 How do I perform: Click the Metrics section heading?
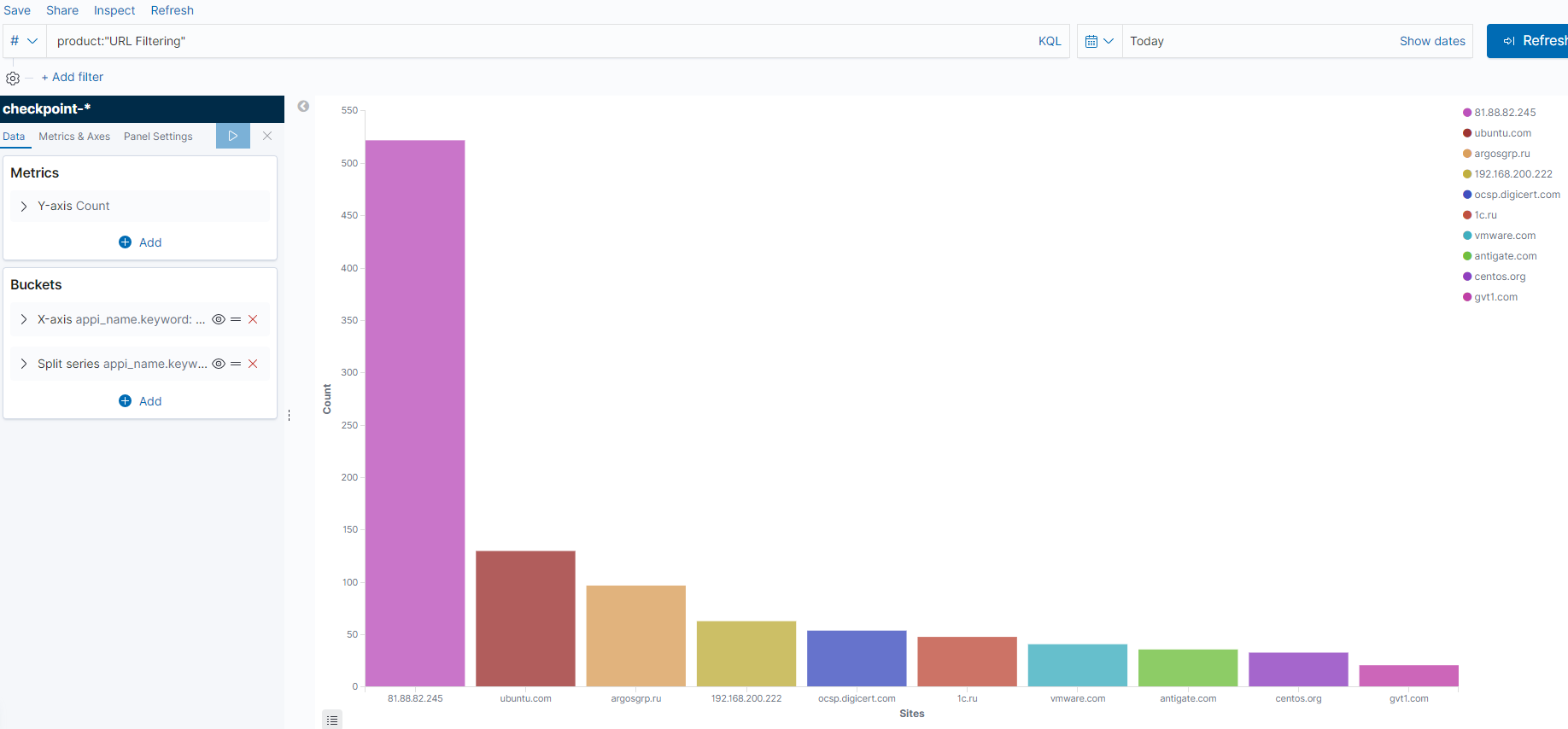point(35,172)
